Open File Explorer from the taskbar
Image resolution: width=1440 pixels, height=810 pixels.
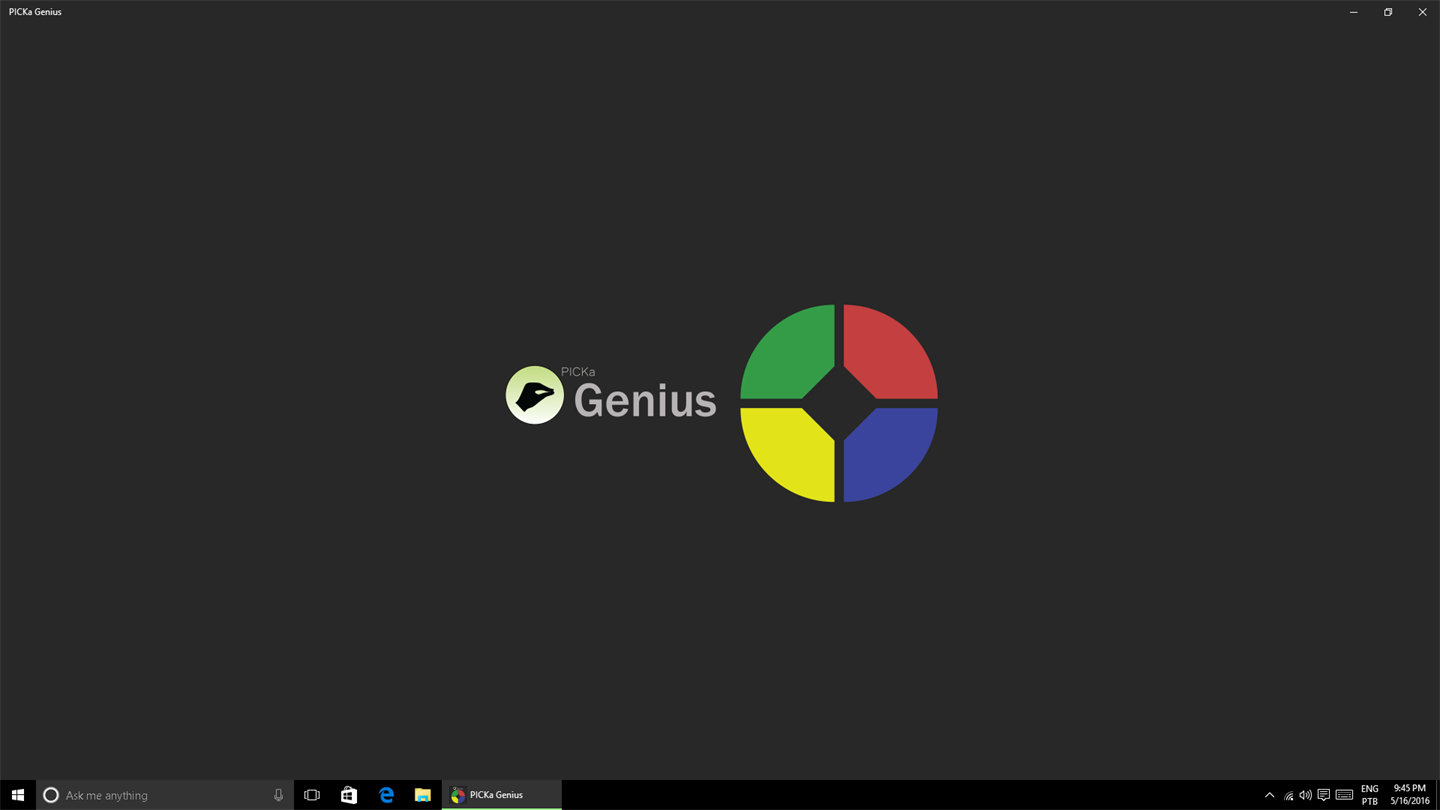423,795
